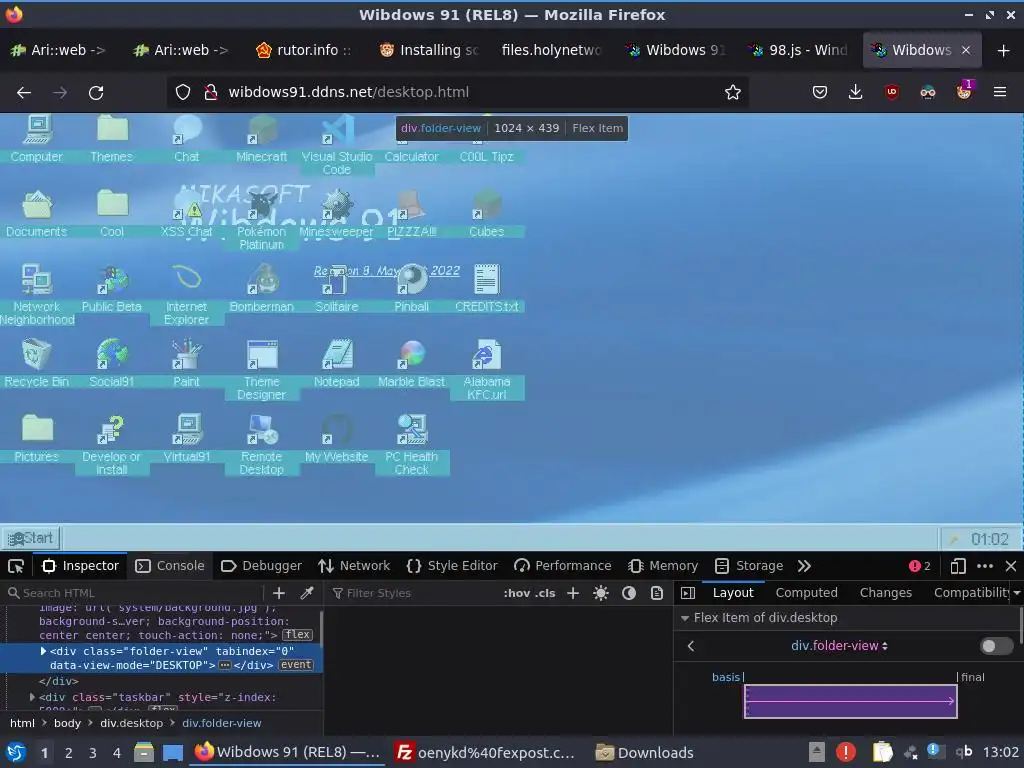The height and width of the screenshot is (768, 1024).
Task: Toggle the :hov pseudo-class panel
Action: click(515, 593)
